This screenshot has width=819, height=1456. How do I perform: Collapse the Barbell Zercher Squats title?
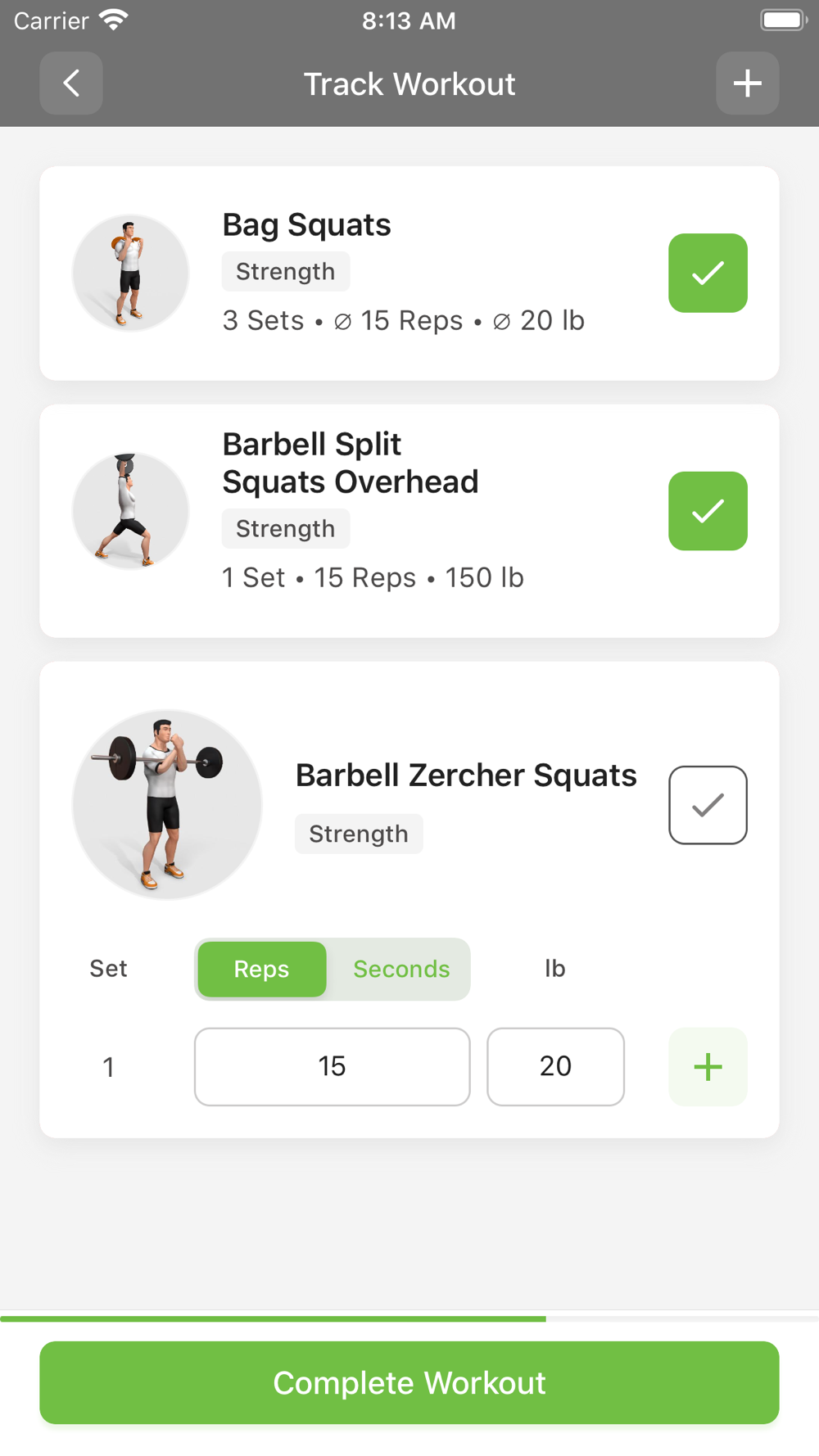[465, 775]
